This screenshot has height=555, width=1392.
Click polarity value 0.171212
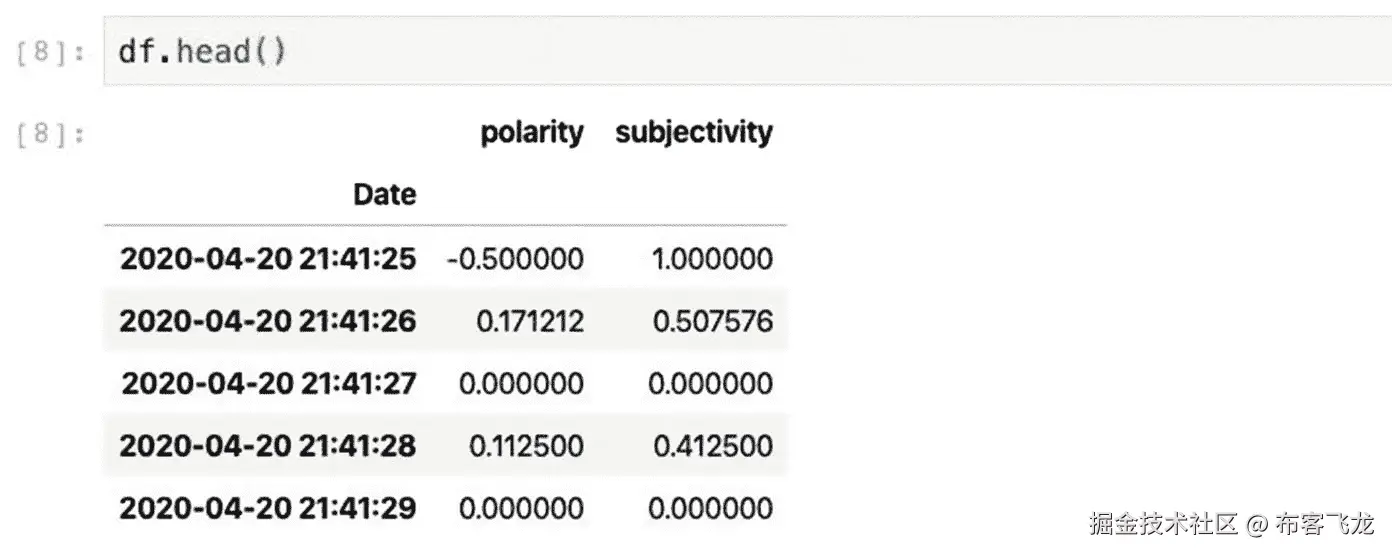click(526, 321)
